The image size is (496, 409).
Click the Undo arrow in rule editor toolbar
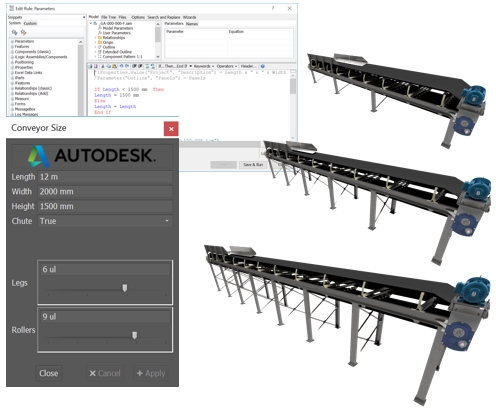click(x=121, y=66)
